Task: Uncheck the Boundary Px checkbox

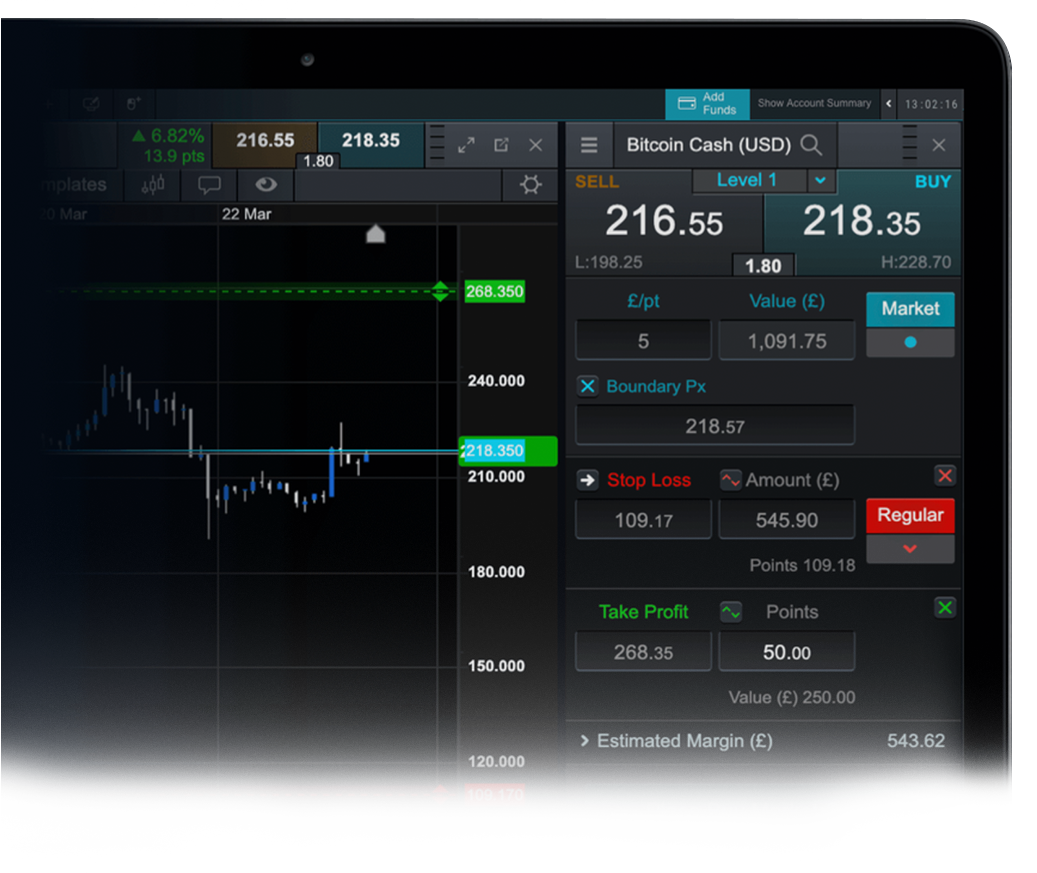Action: point(587,386)
